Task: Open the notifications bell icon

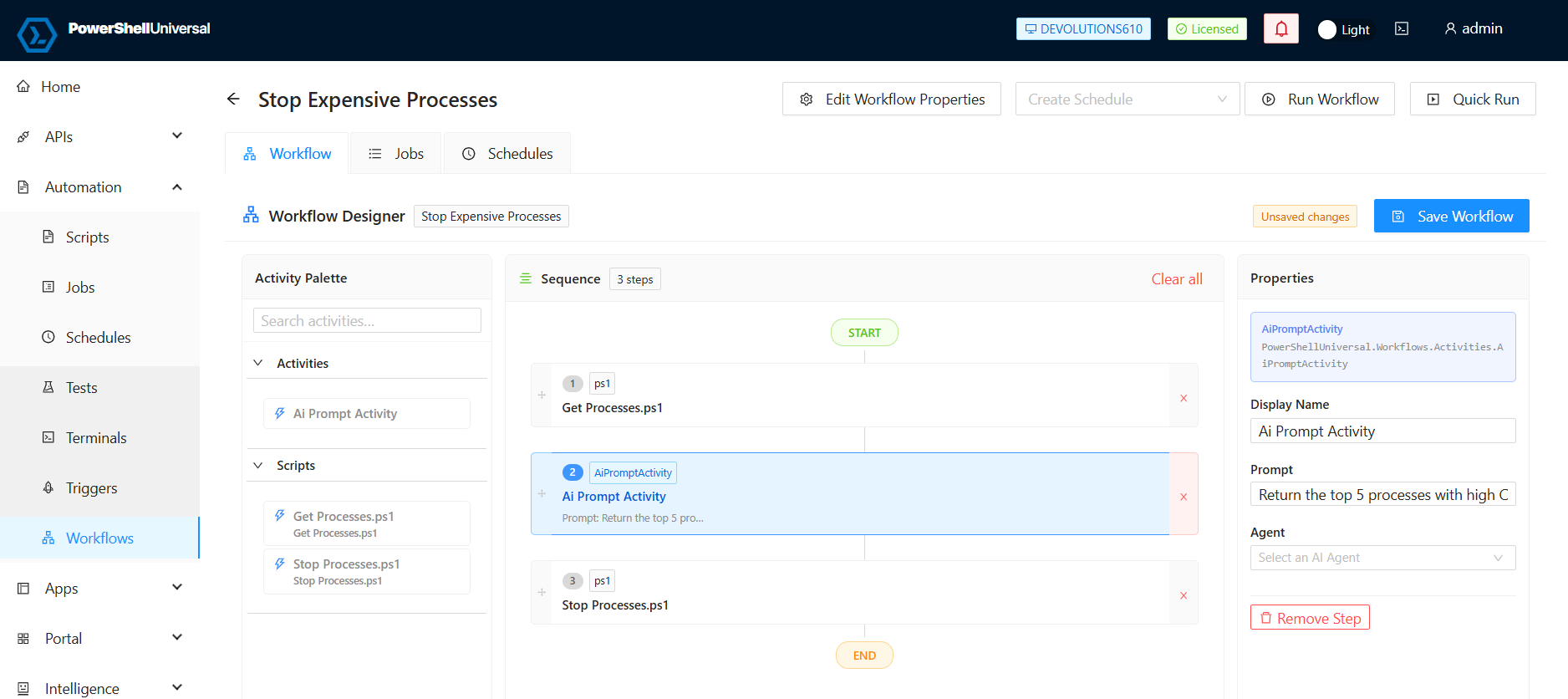Action: point(1281,28)
